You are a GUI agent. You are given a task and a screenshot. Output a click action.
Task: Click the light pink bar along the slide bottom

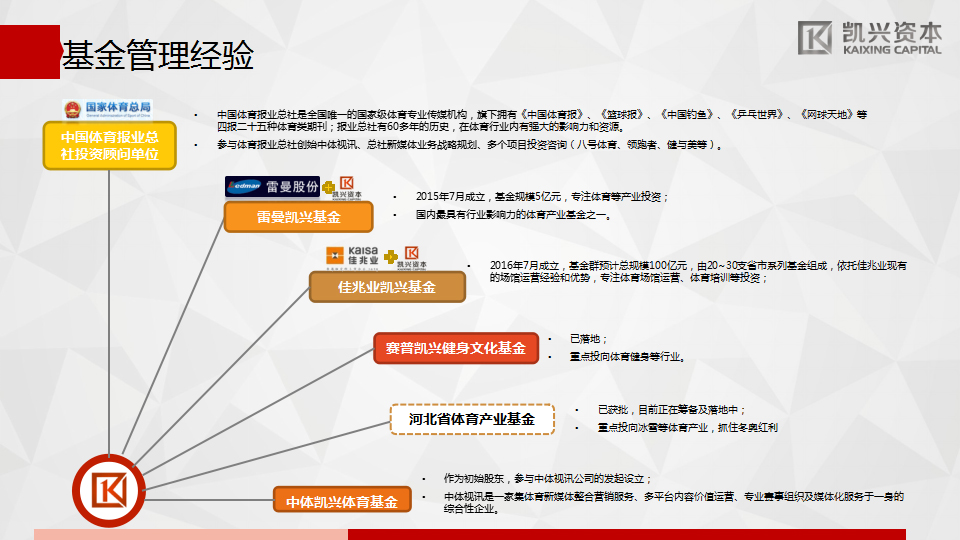pos(190,534)
